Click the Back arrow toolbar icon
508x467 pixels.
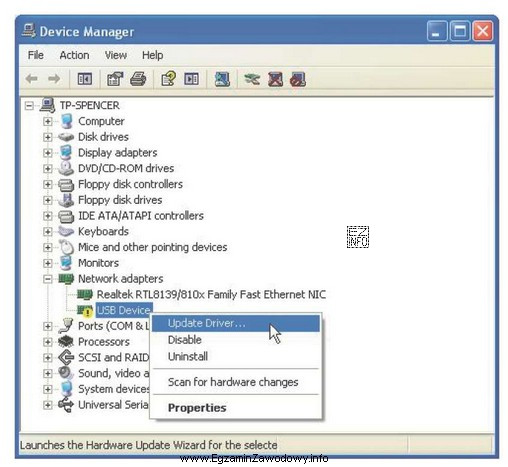tap(32, 79)
